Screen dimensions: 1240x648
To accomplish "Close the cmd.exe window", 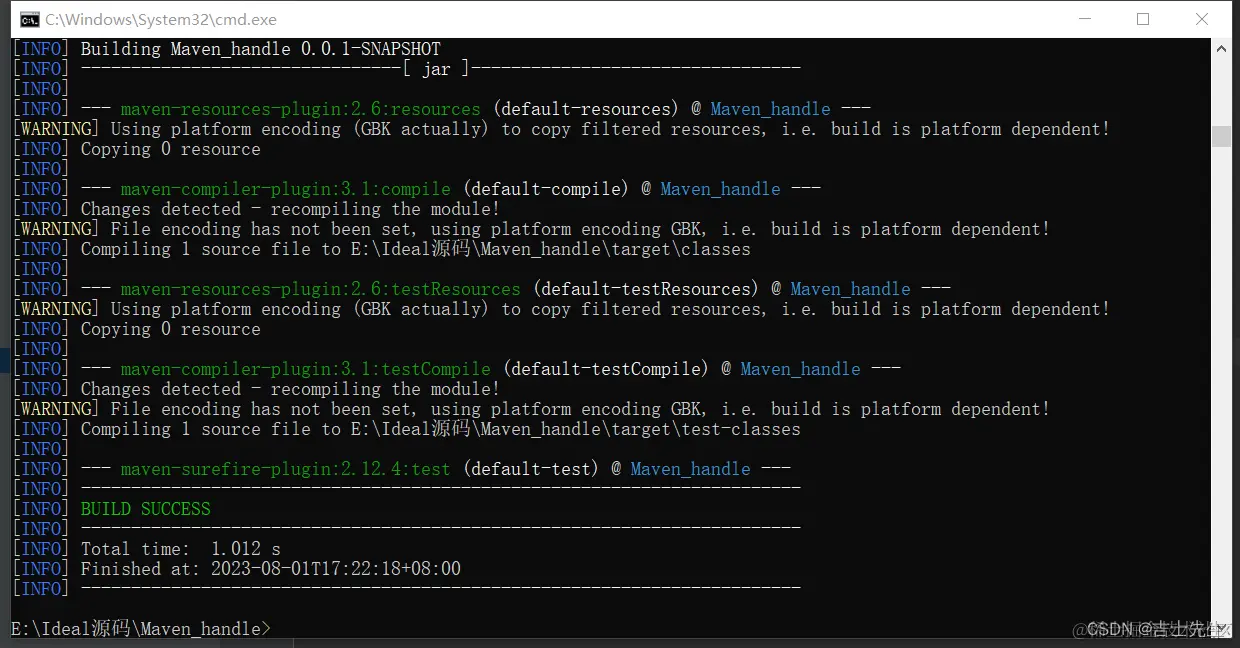I will [x=1202, y=19].
